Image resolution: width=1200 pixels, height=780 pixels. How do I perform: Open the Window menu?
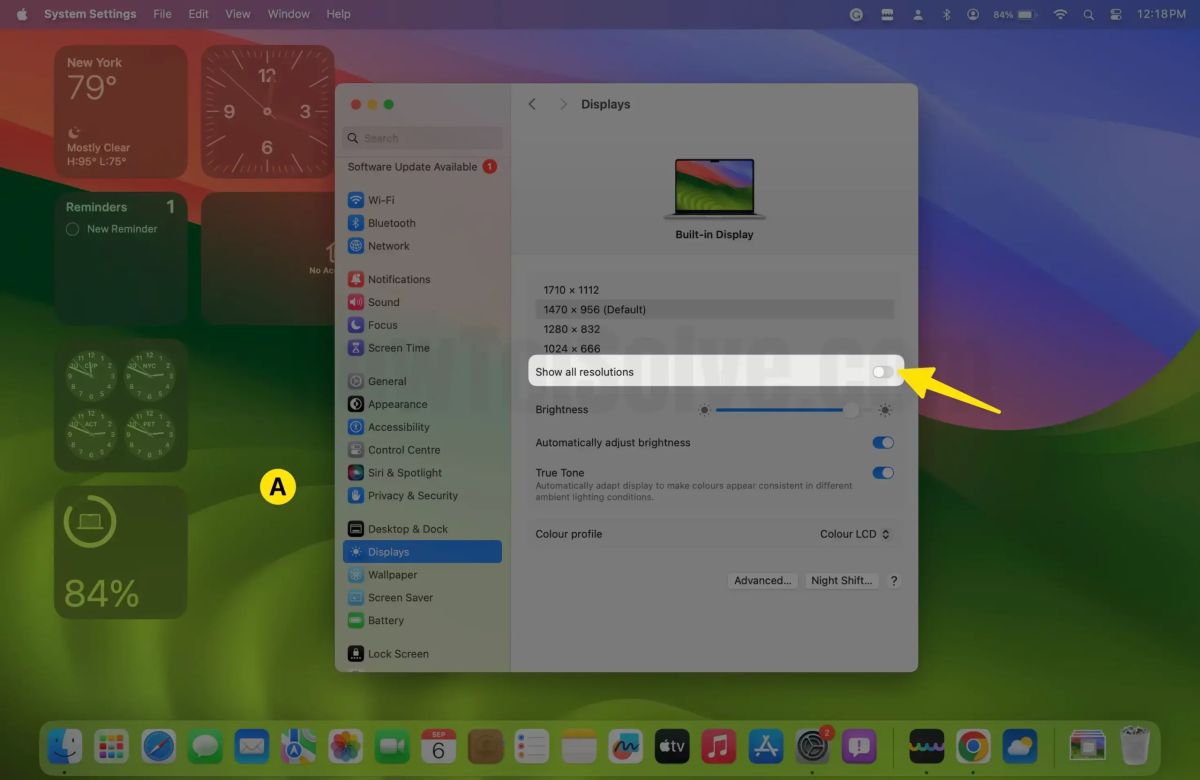(x=288, y=14)
